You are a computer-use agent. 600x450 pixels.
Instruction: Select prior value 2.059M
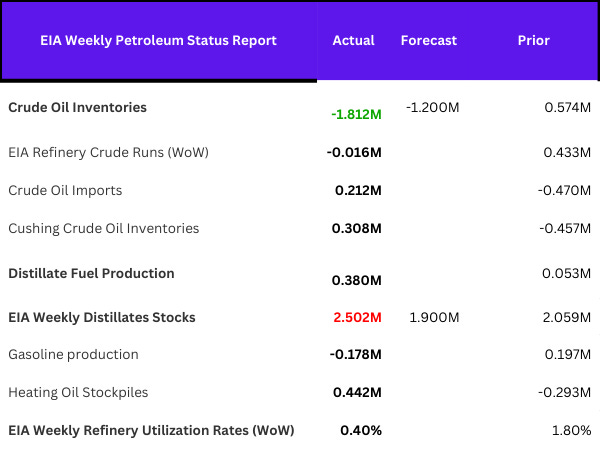[567, 318]
